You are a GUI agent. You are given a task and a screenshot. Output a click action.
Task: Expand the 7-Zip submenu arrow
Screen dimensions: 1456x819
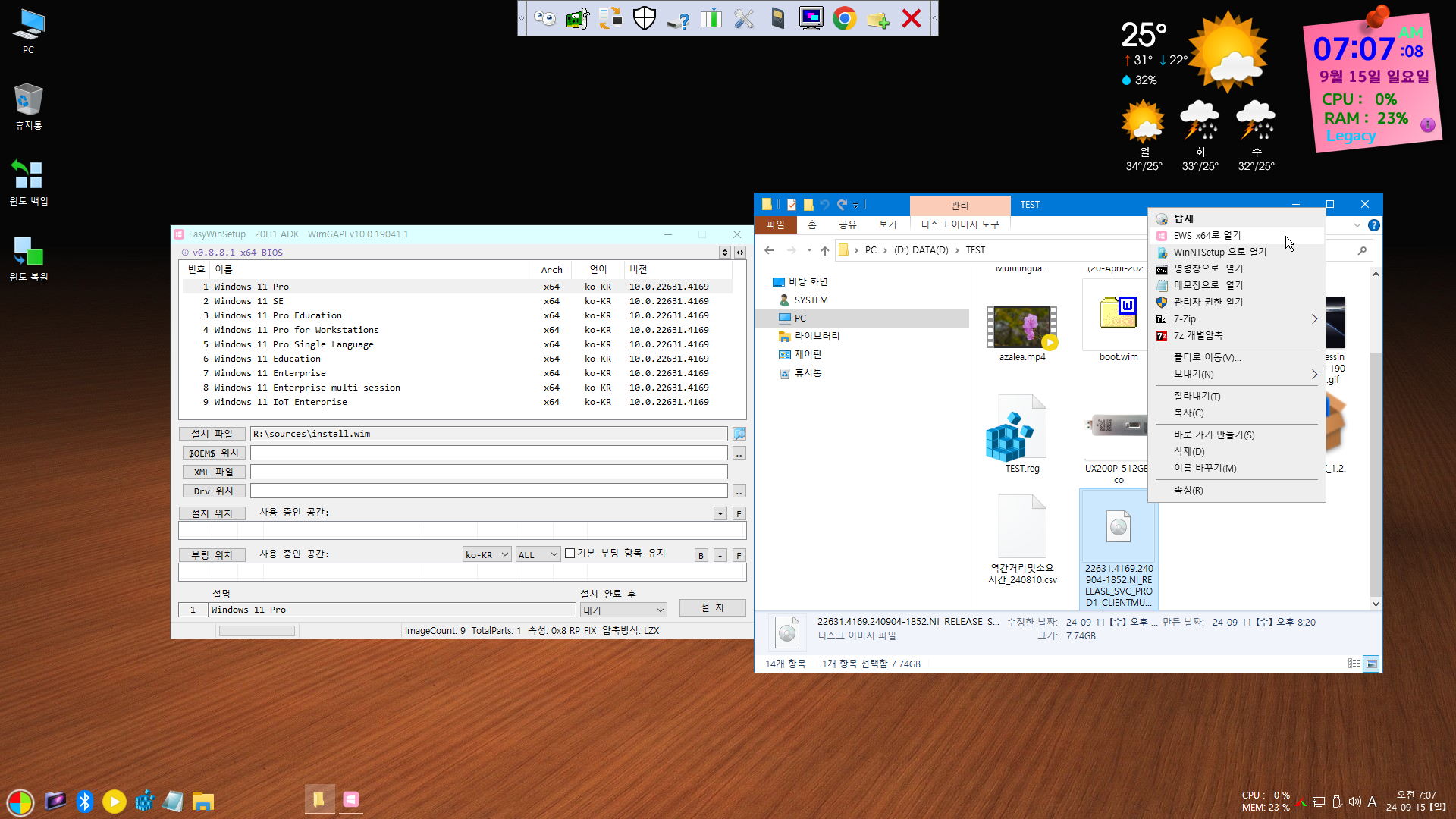tap(1314, 319)
